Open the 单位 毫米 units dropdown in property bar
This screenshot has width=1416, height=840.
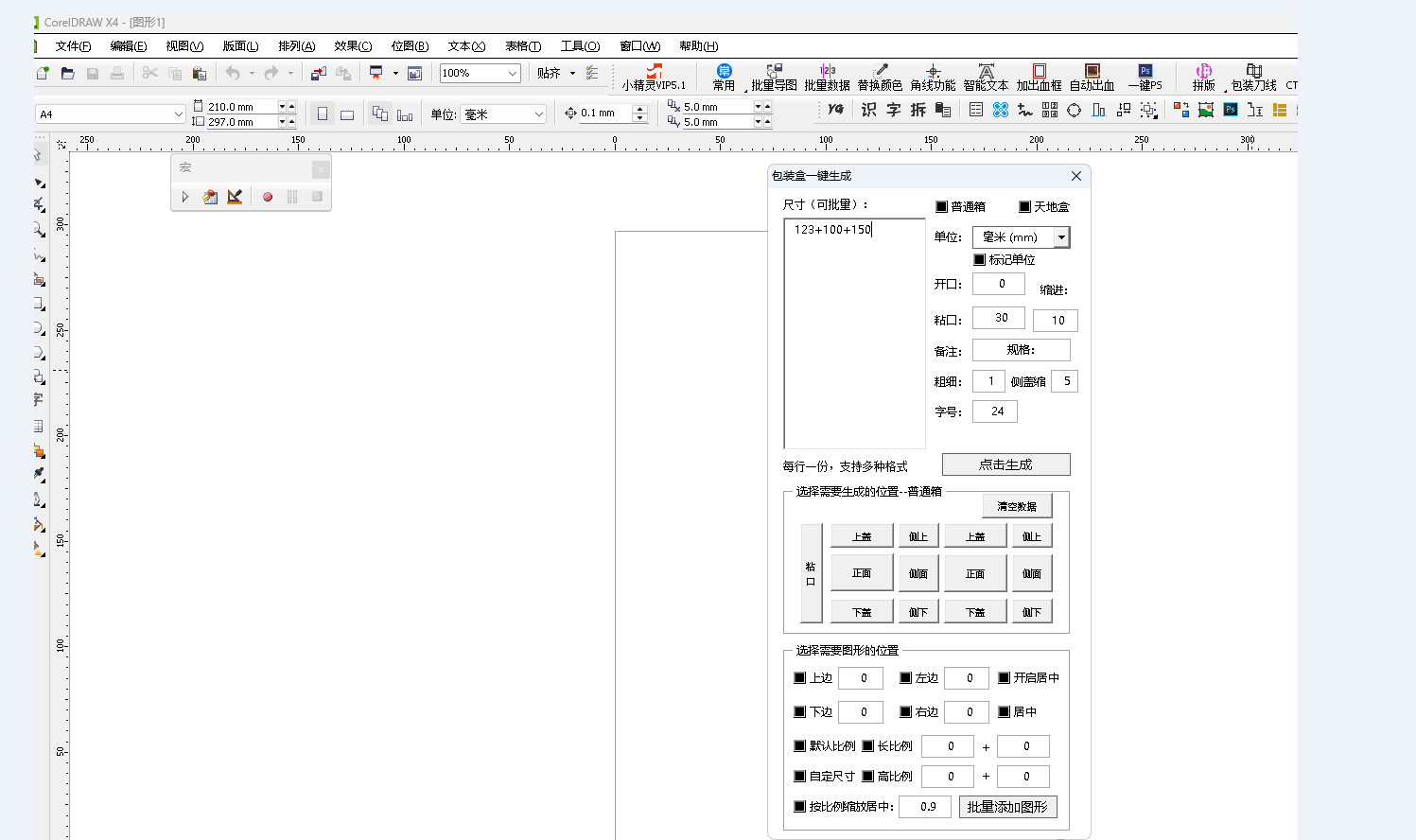pyautogui.click(x=539, y=114)
